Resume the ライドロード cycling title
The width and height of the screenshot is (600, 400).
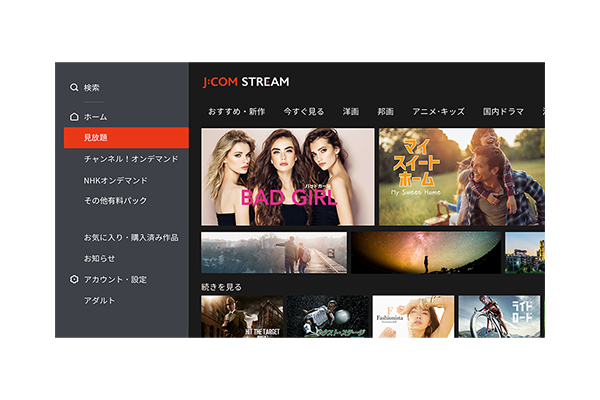[x=499, y=317]
